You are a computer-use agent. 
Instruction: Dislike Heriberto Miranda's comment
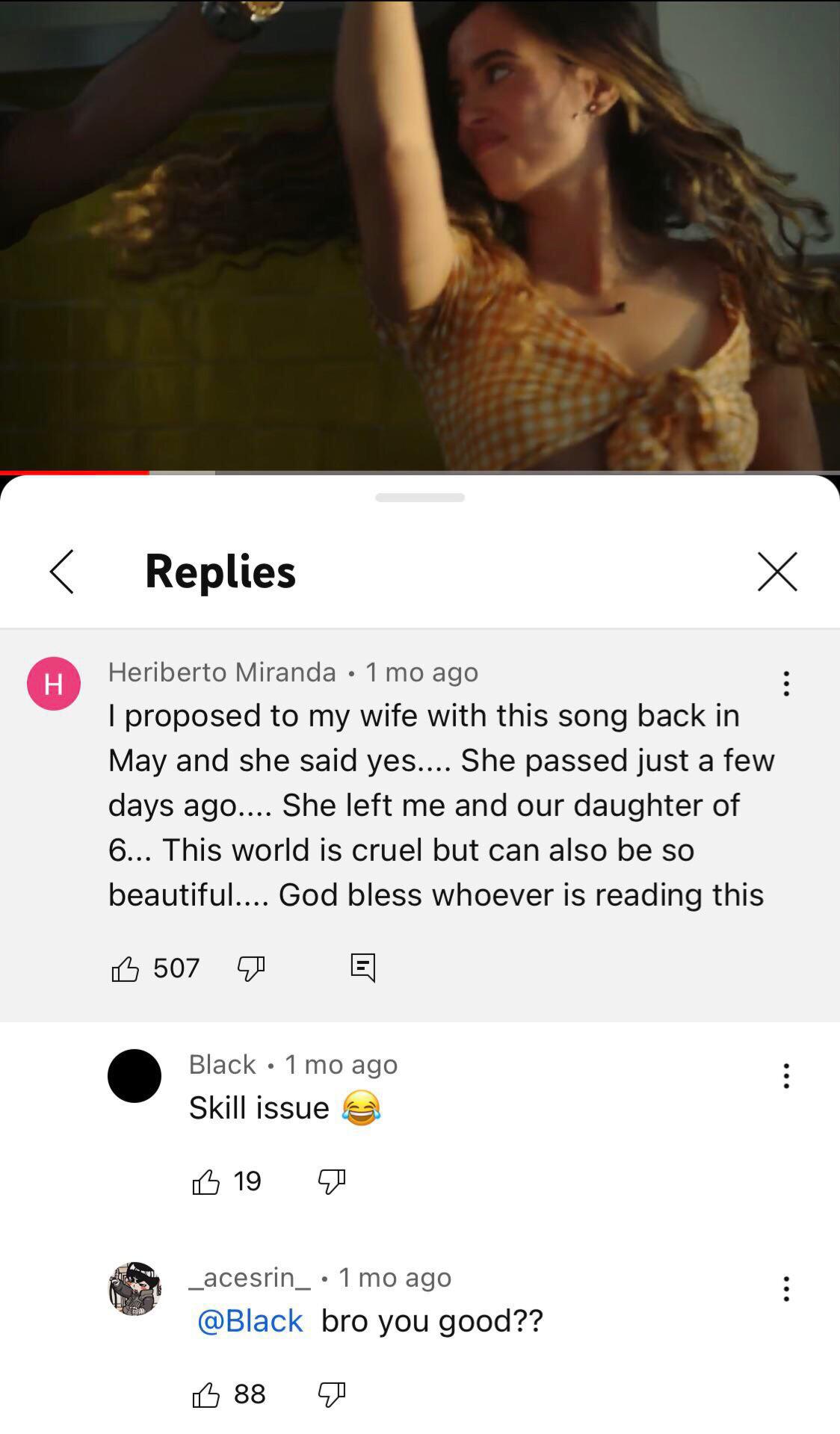coord(251,968)
